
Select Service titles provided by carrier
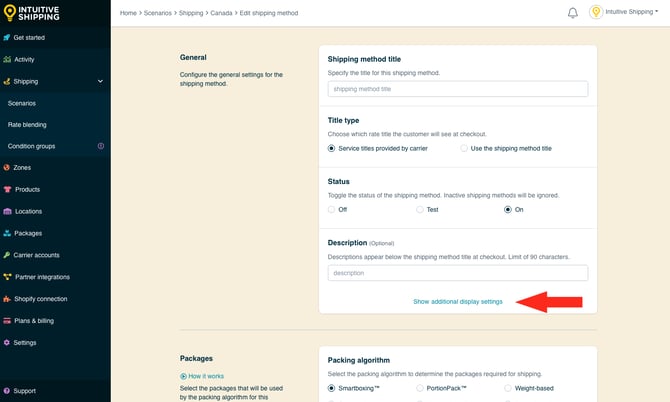(331, 148)
